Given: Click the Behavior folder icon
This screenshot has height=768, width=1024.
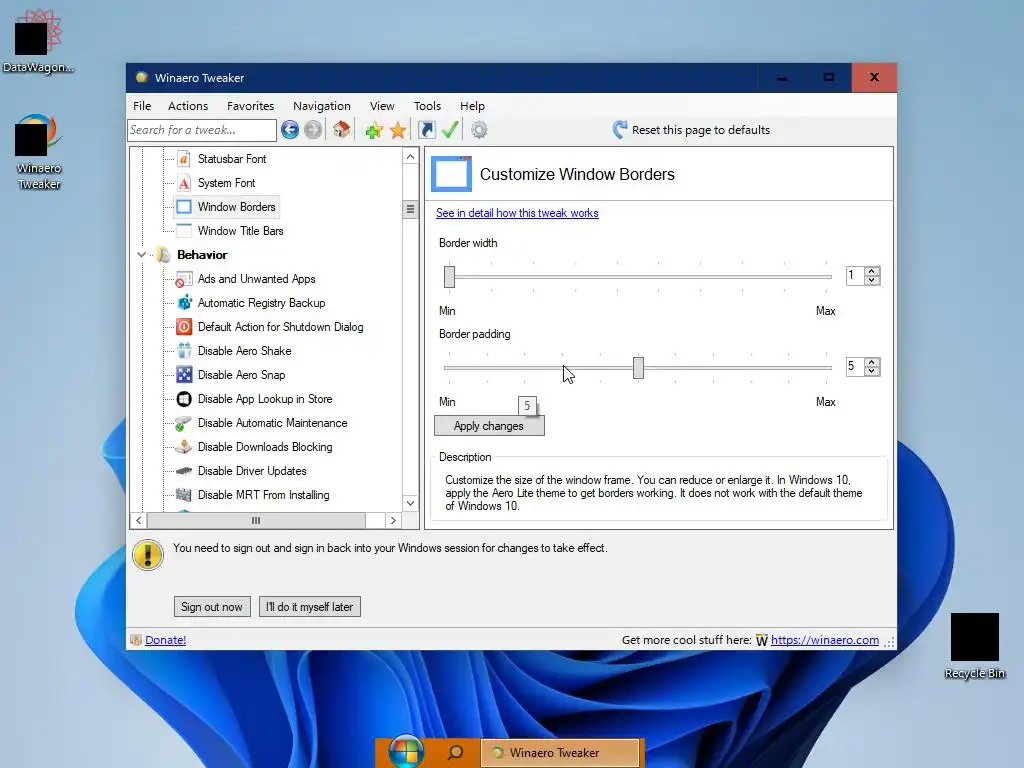Looking at the screenshot, I should click(163, 255).
